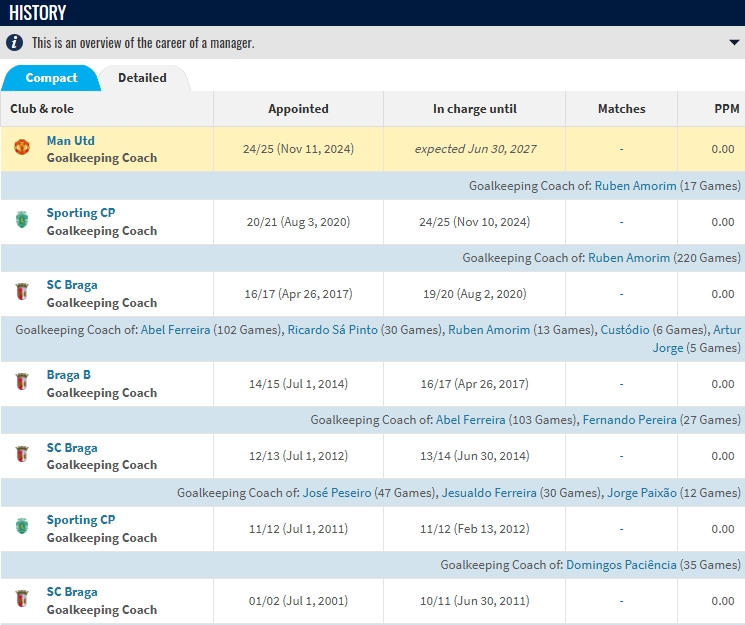Open SC Braga link appointed Apr 26, 2017
This screenshot has height=625, width=745.
coord(72,285)
